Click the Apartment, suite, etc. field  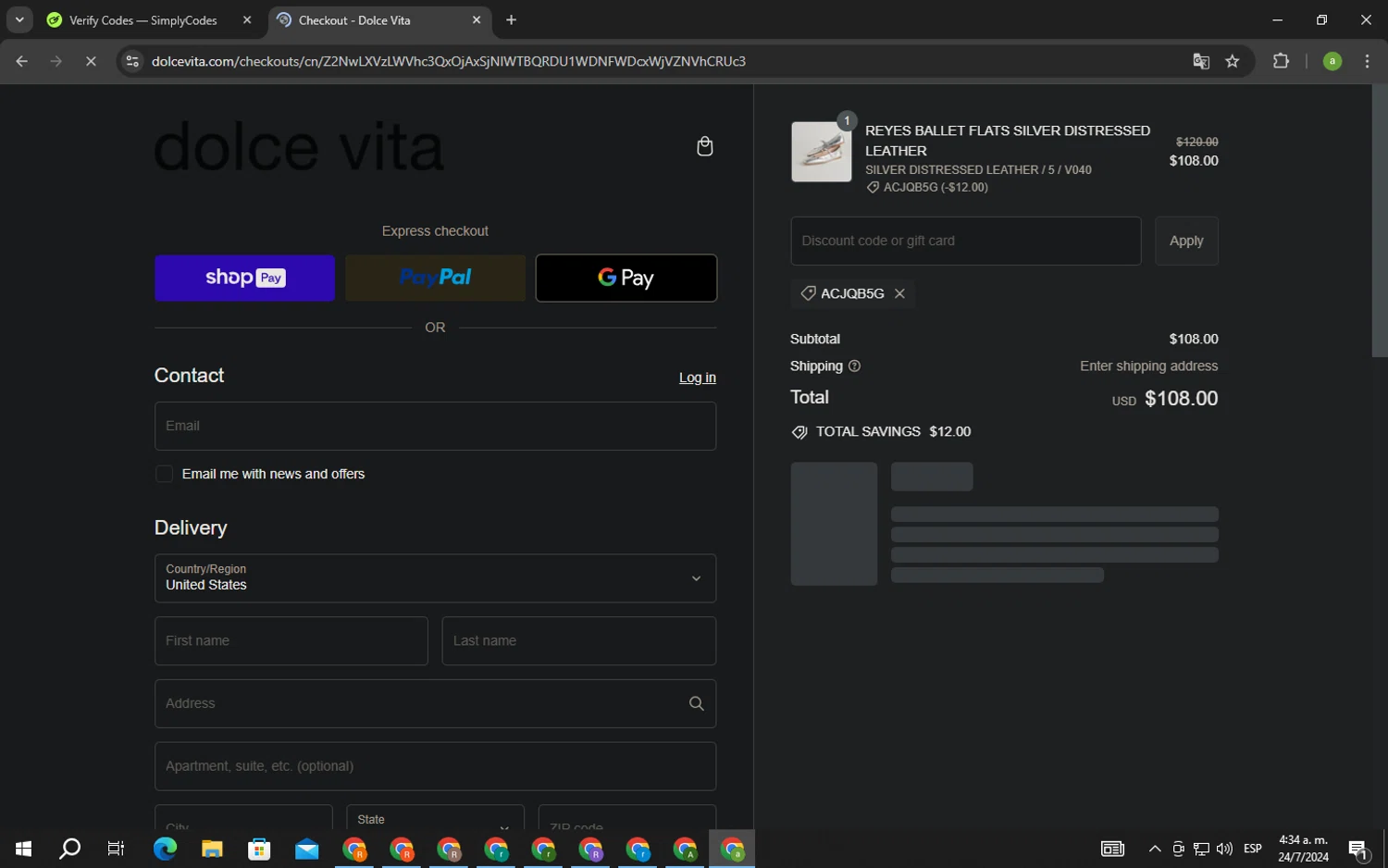[x=435, y=766]
